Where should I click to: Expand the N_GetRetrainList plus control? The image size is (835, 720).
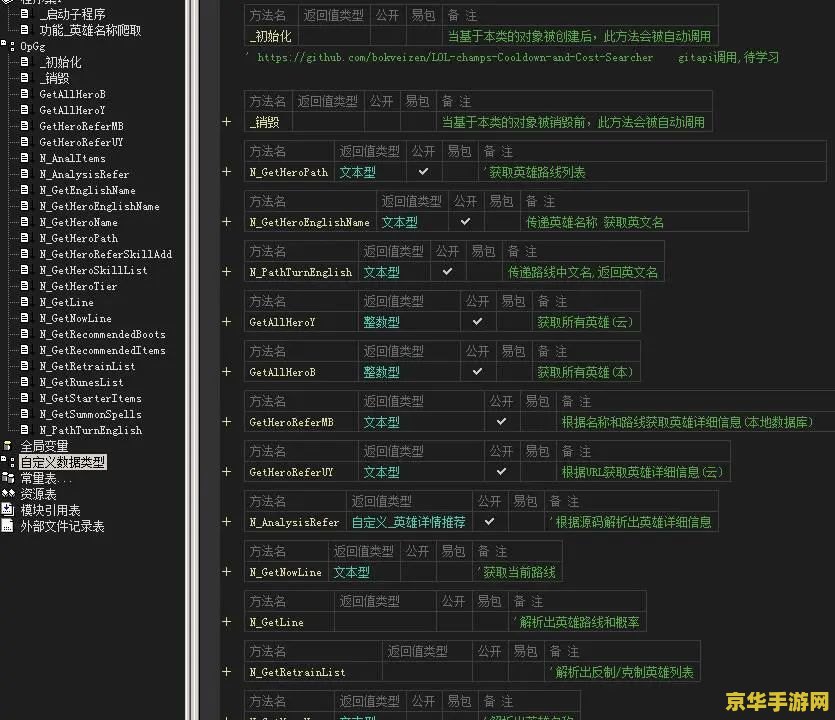point(227,672)
